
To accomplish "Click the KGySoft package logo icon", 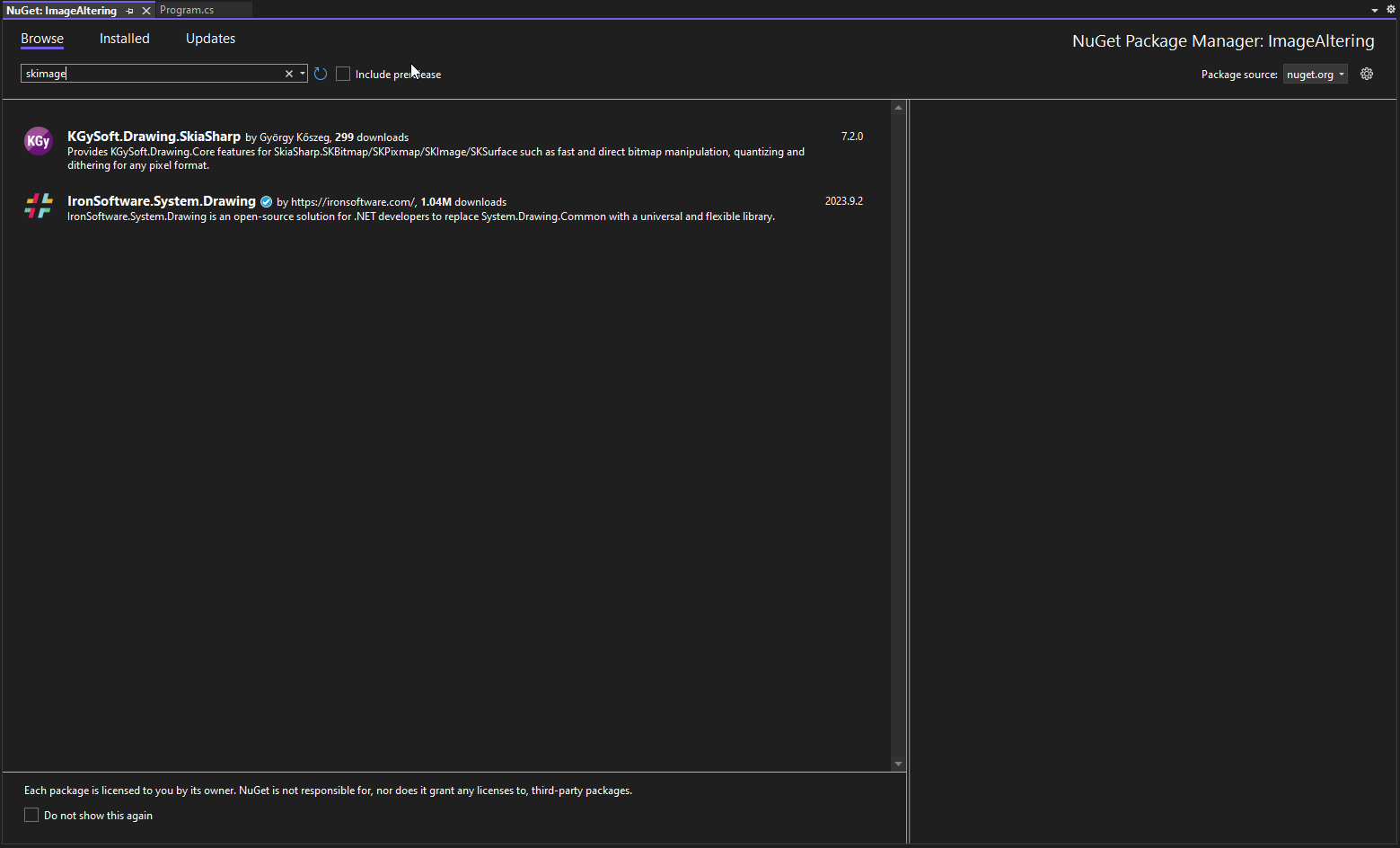I will pos(39,141).
